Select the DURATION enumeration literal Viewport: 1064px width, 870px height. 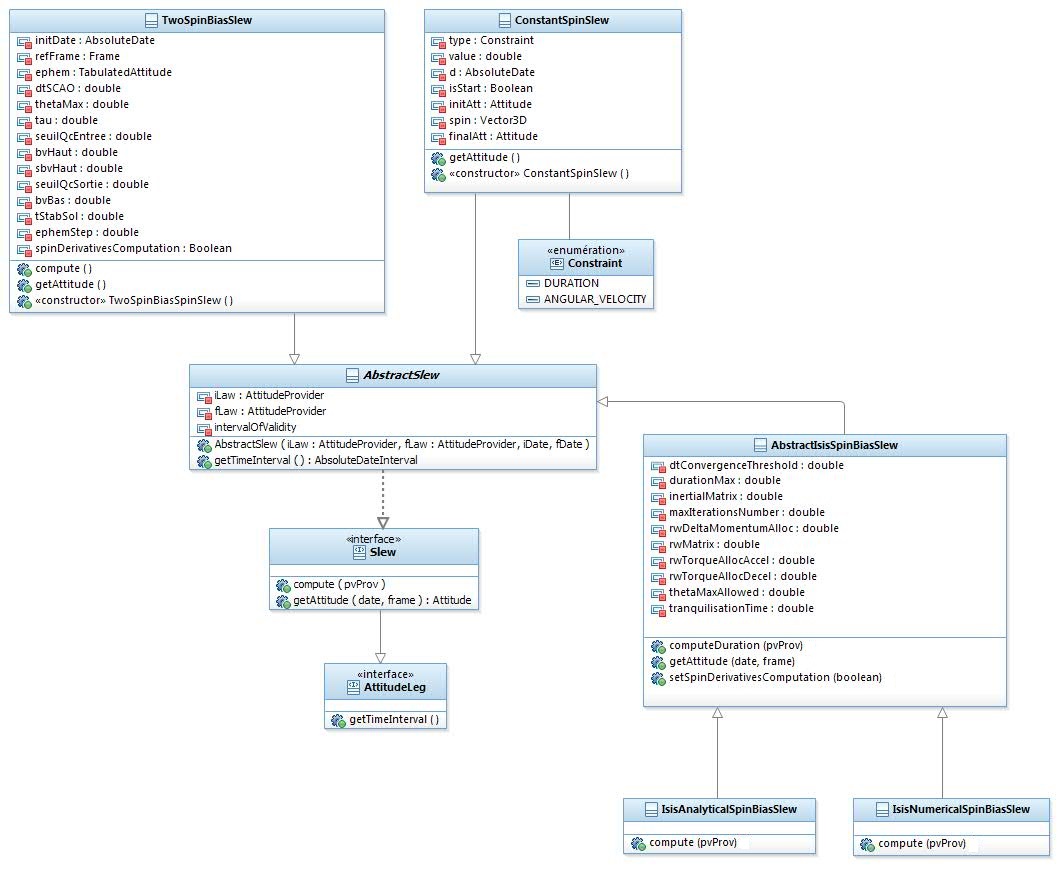click(x=571, y=283)
